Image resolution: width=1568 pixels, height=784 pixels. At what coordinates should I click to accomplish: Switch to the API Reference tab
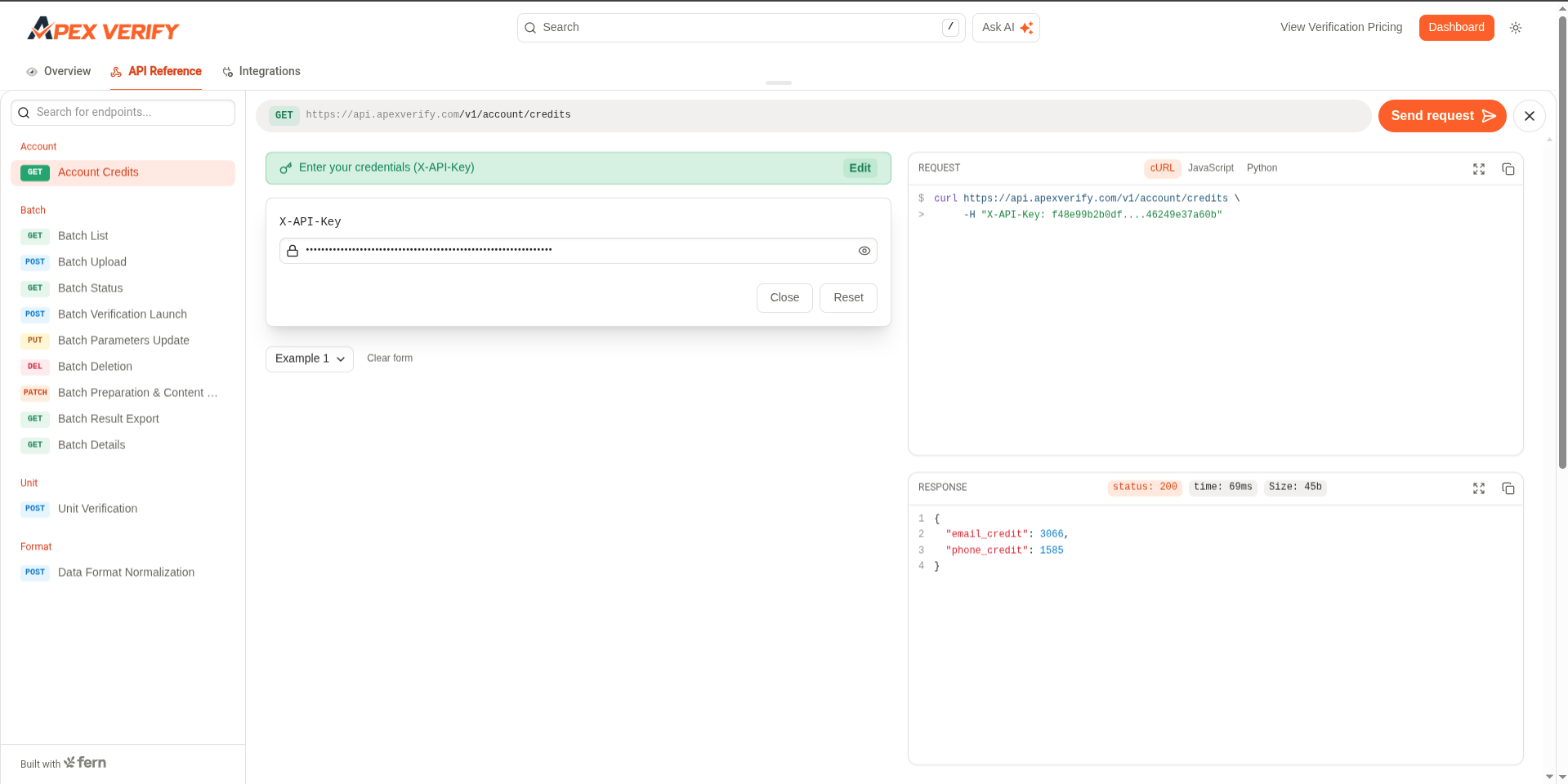click(x=156, y=71)
